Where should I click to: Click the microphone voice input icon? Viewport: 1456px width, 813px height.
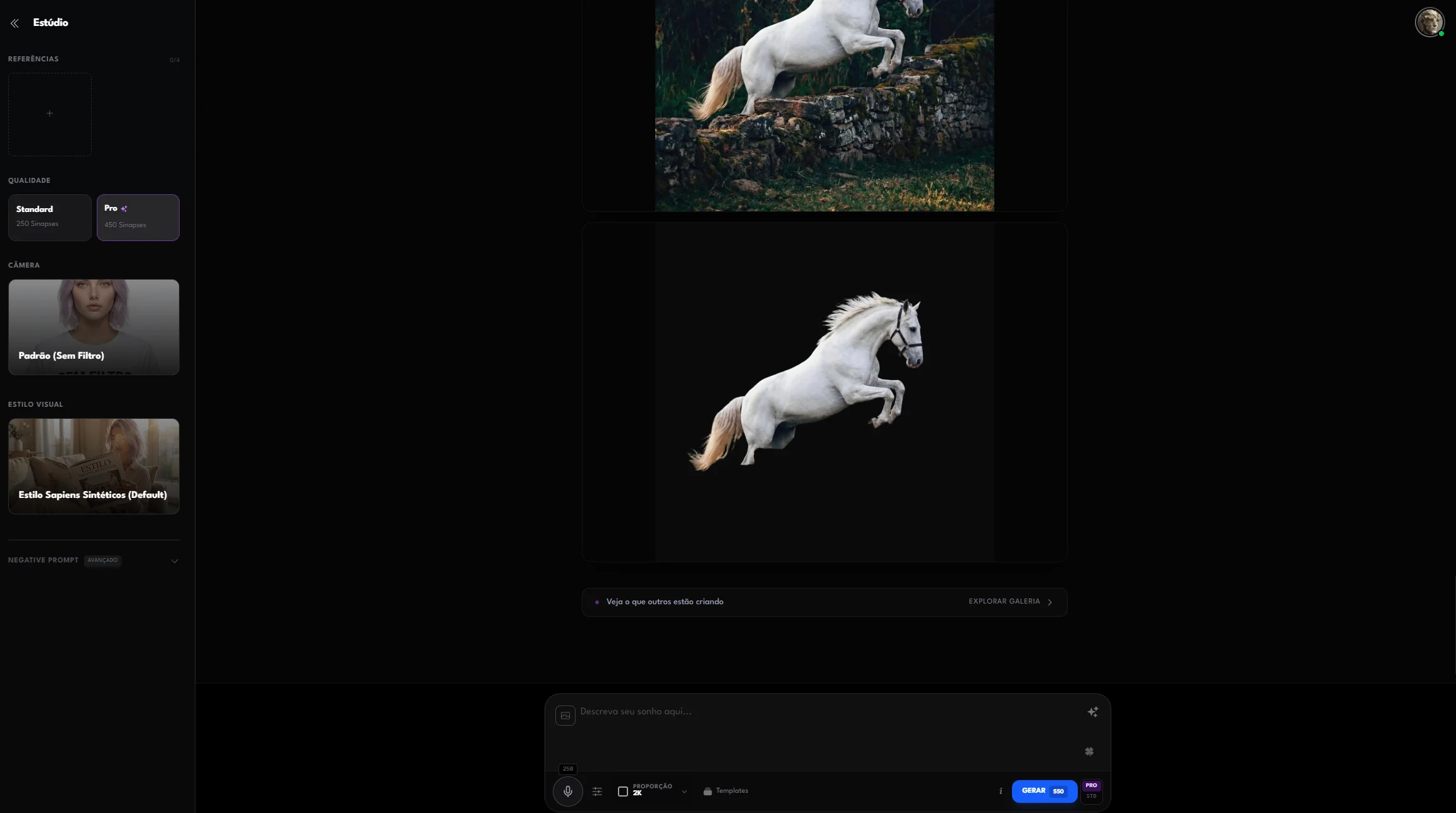tap(567, 791)
